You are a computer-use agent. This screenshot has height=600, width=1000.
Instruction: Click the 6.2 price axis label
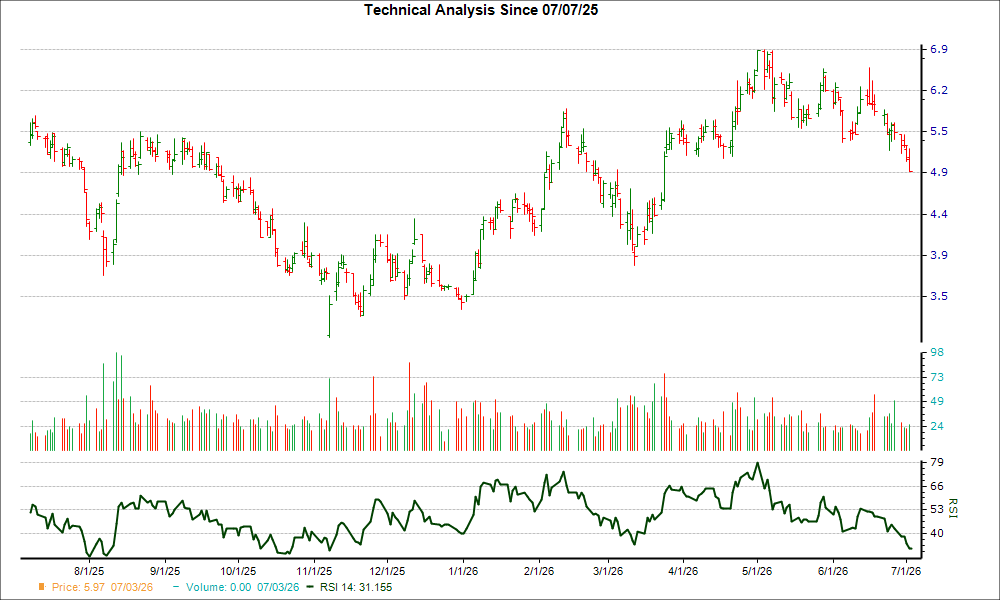click(938, 91)
